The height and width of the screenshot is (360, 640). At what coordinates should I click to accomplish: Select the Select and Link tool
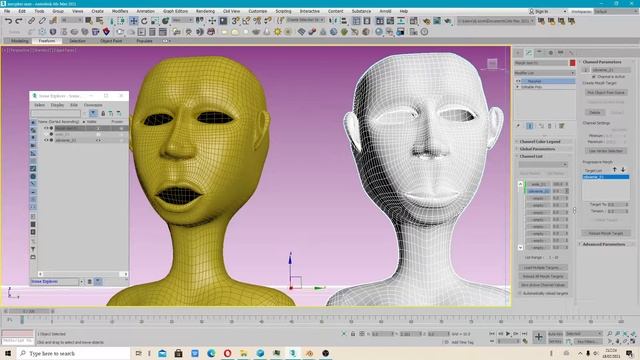click(x=31, y=20)
